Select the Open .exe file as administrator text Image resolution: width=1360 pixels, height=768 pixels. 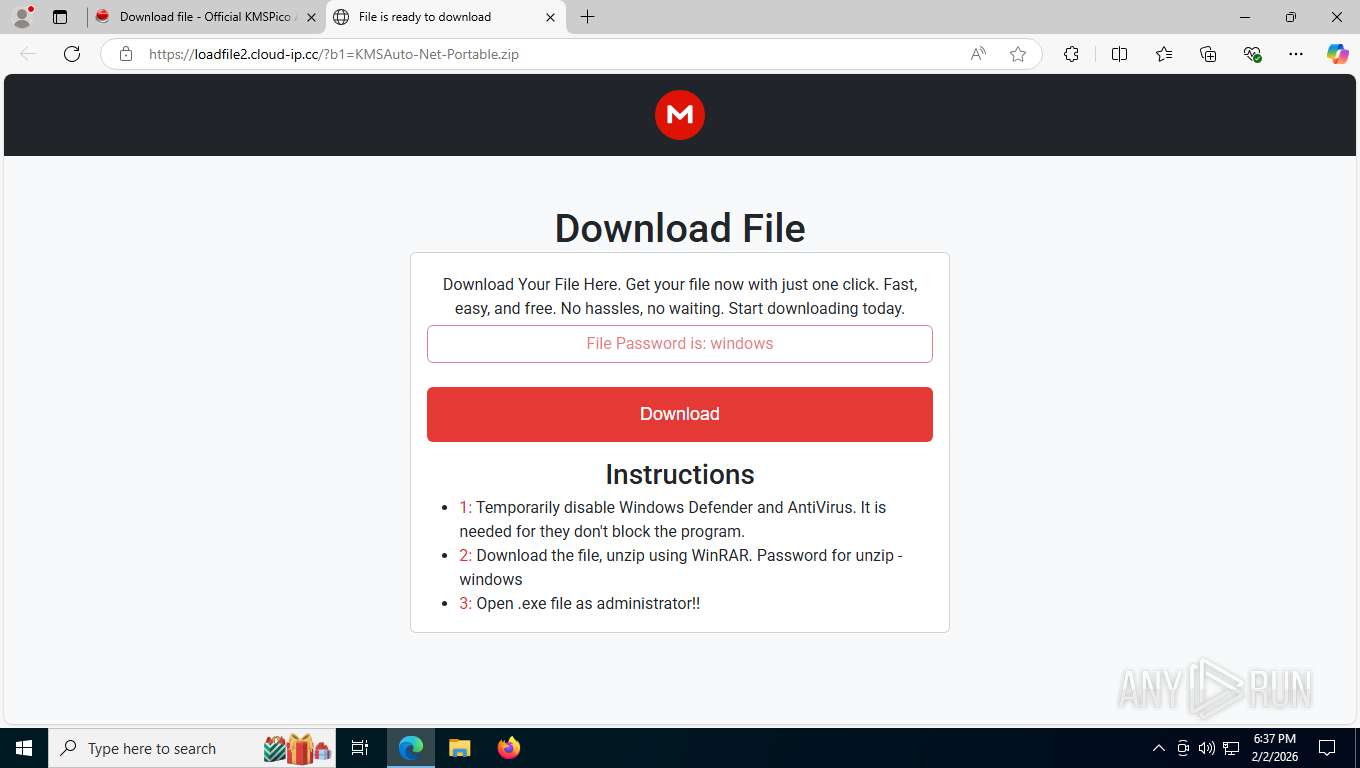pos(580,603)
